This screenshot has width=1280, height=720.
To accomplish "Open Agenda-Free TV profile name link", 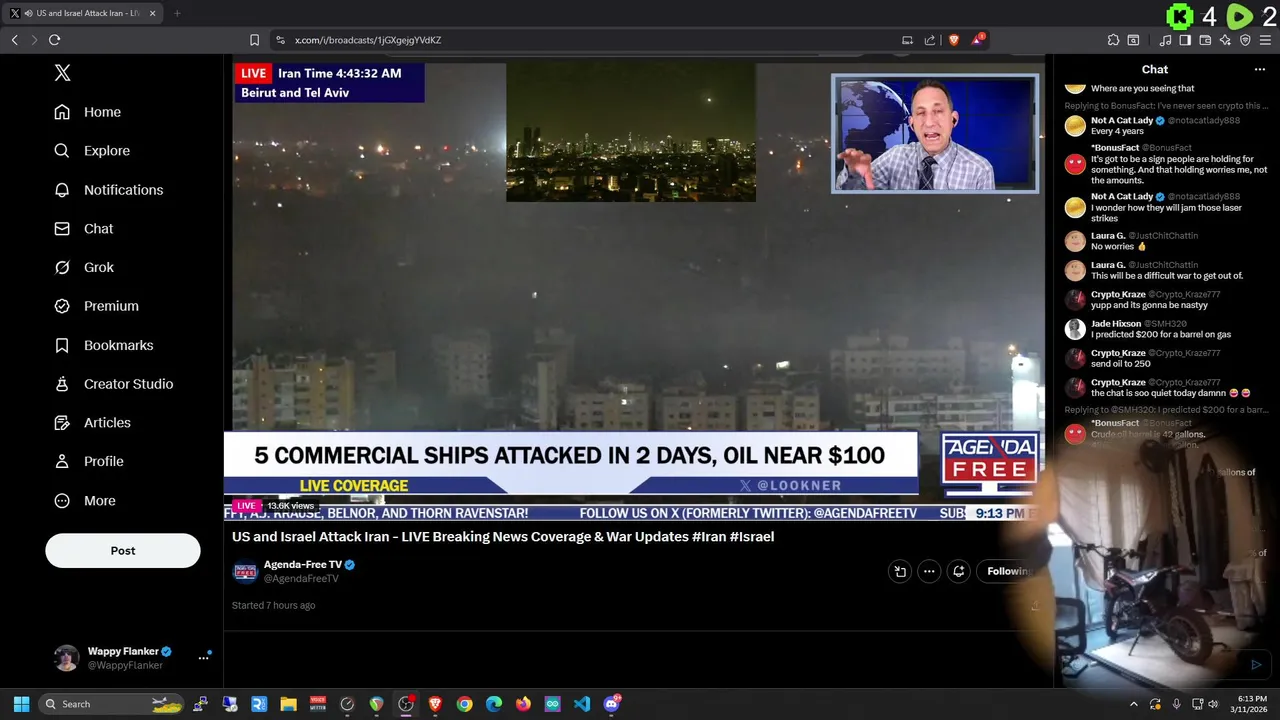I will [303, 565].
